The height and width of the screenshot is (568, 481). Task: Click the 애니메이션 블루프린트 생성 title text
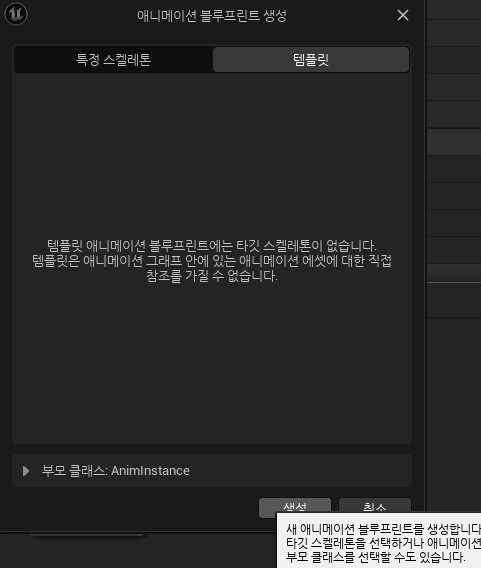[212, 16]
